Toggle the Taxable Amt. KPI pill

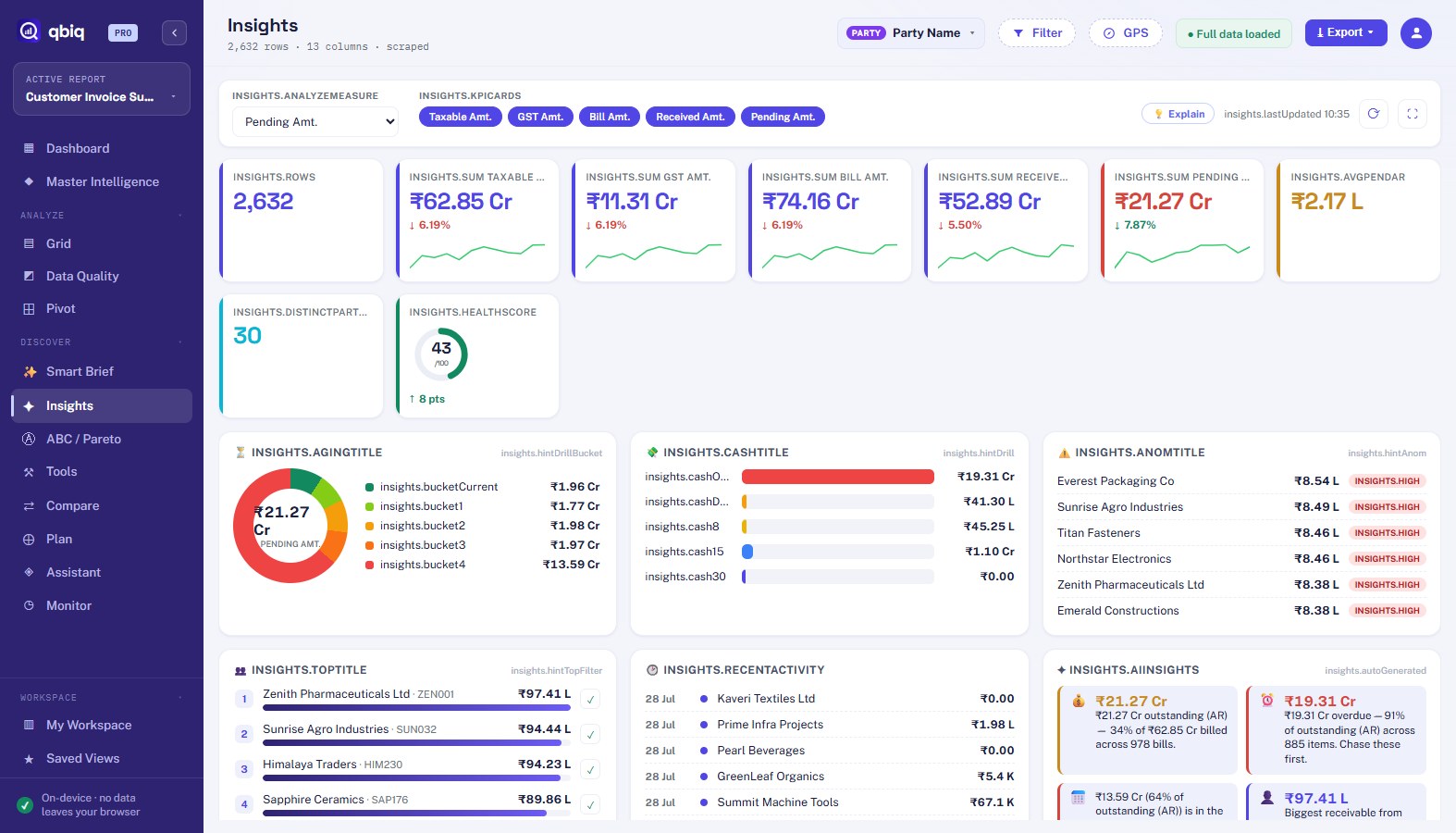pyautogui.click(x=460, y=117)
